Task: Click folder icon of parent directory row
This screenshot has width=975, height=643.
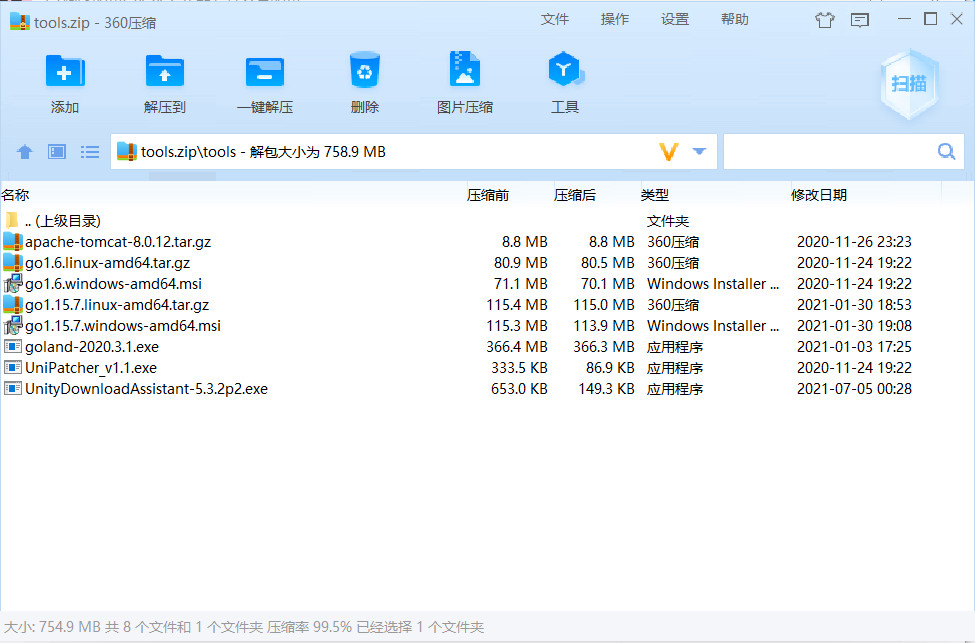Action: pos(12,220)
